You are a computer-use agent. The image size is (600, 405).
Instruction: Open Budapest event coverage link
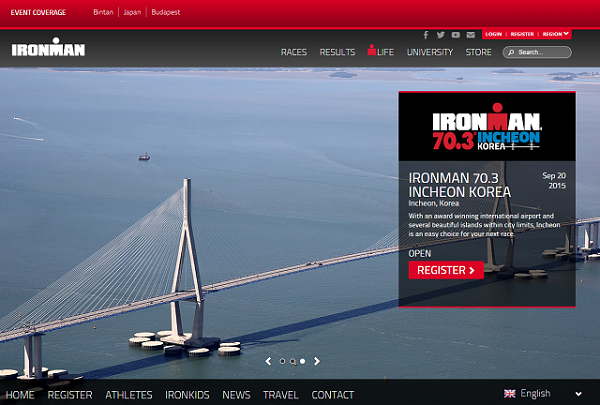click(166, 12)
